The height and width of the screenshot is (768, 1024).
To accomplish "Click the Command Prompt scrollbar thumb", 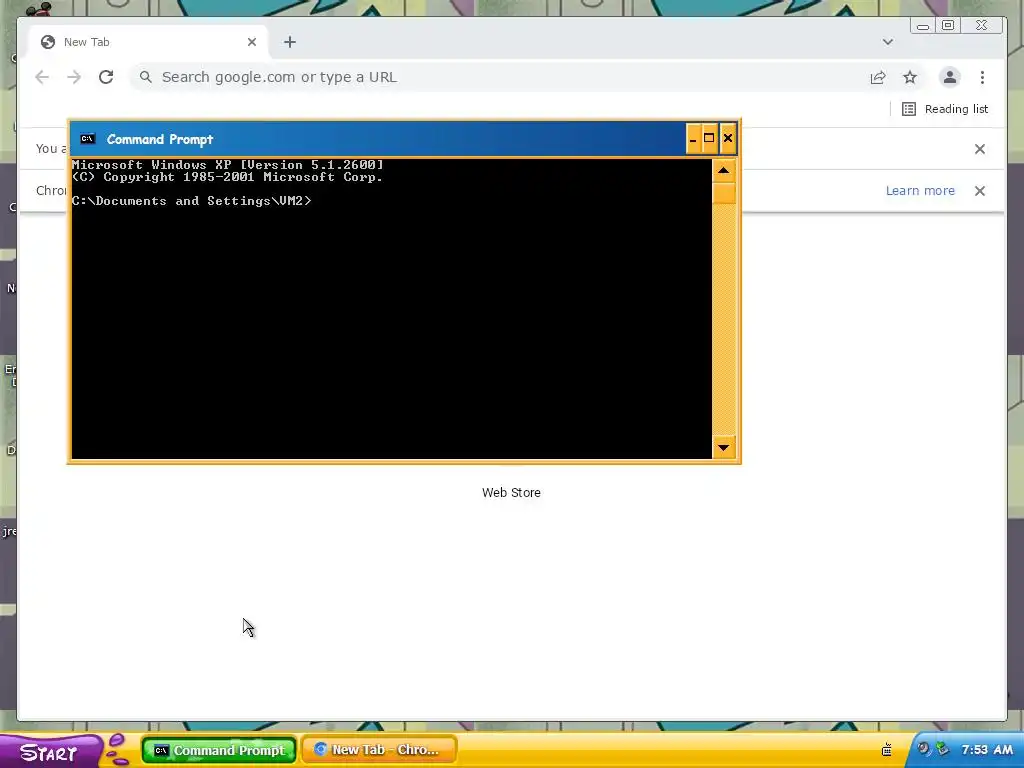I will coord(724,194).
